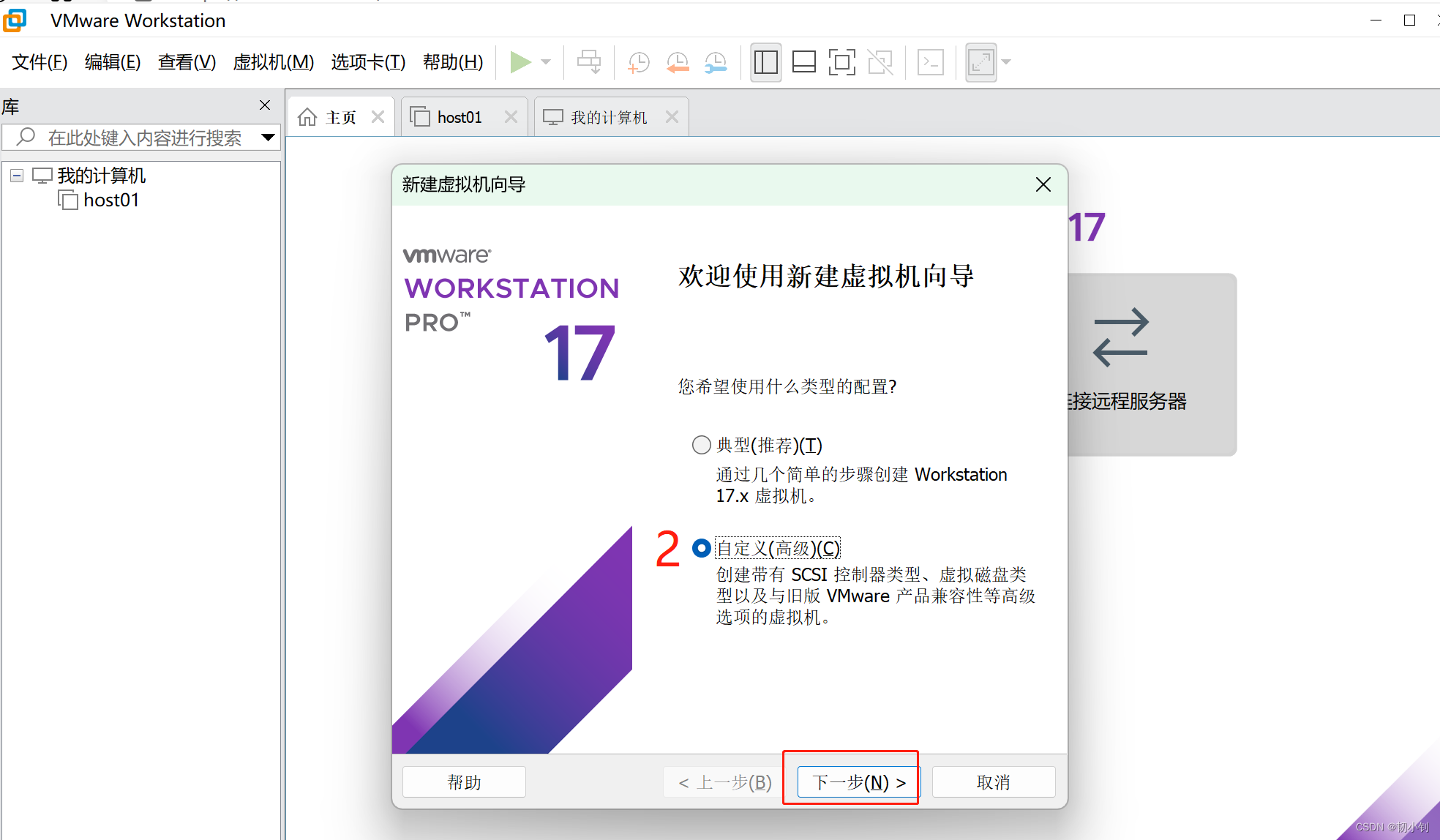Click the 帮助 button in the wizard
The height and width of the screenshot is (840, 1440).
(x=464, y=782)
